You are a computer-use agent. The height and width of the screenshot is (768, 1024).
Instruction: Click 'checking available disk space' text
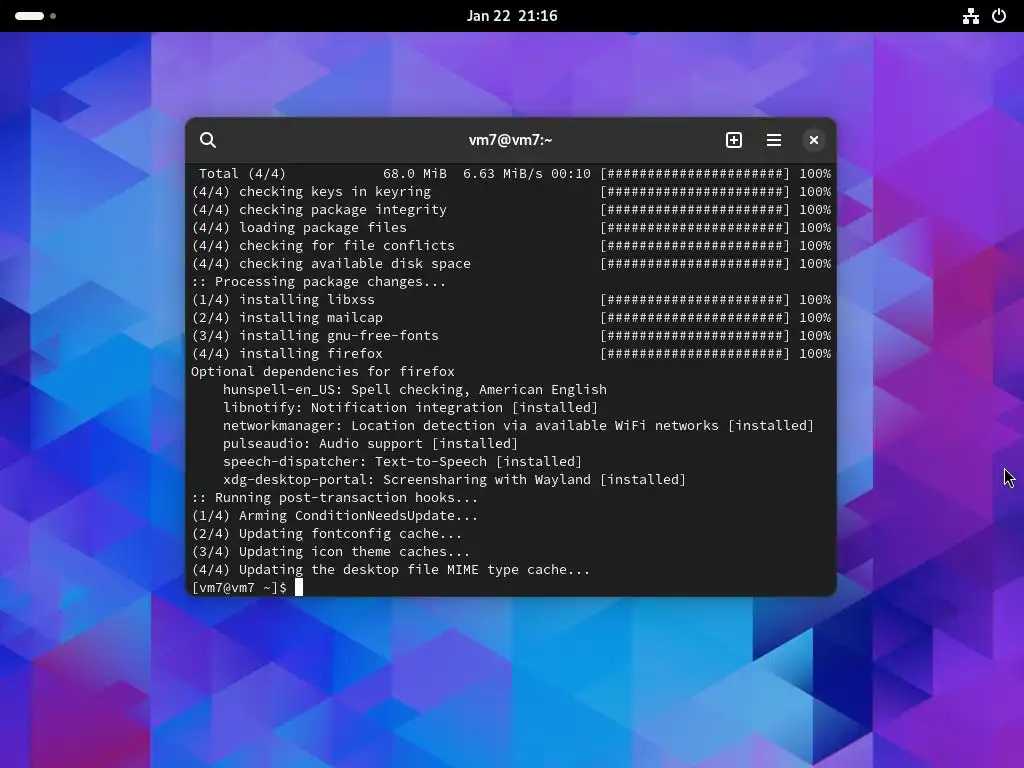point(355,263)
